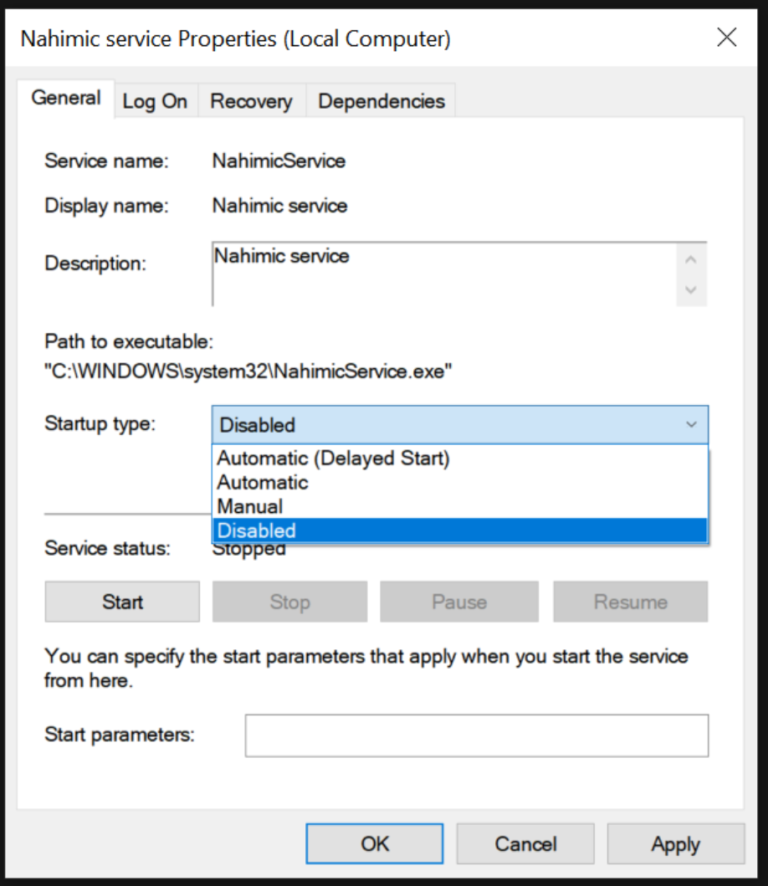
Task: Confirm changes with the OK button
Action: pos(375,844)
